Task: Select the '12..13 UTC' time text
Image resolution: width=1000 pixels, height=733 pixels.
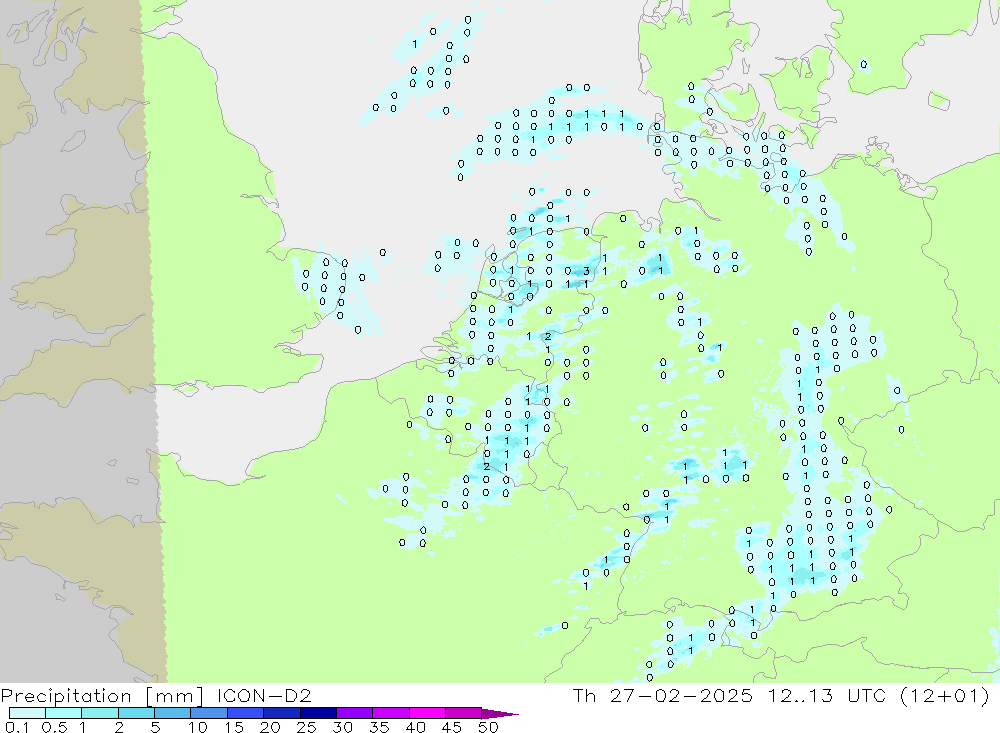Action: tap(827, 695)
